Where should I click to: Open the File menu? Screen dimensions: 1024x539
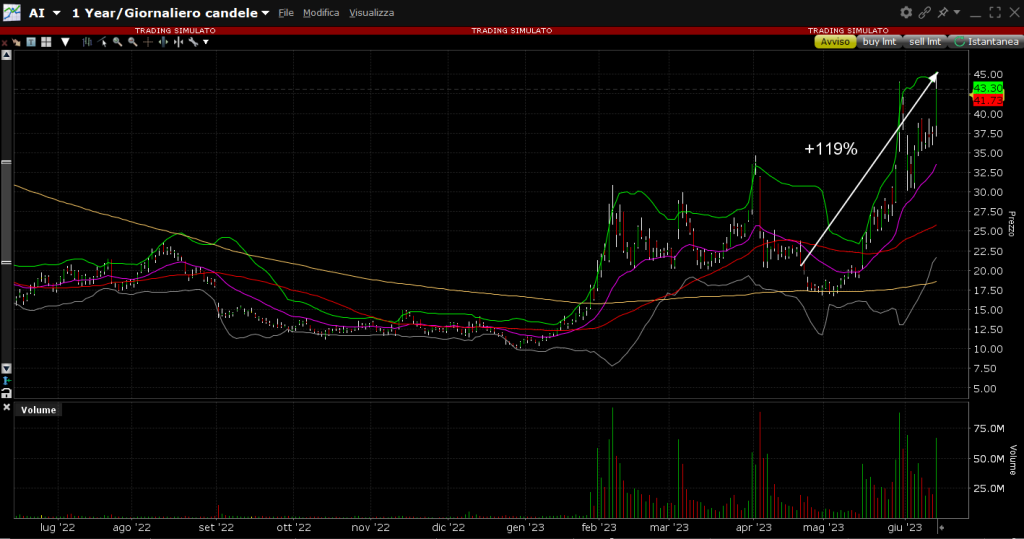pos(286,13)
